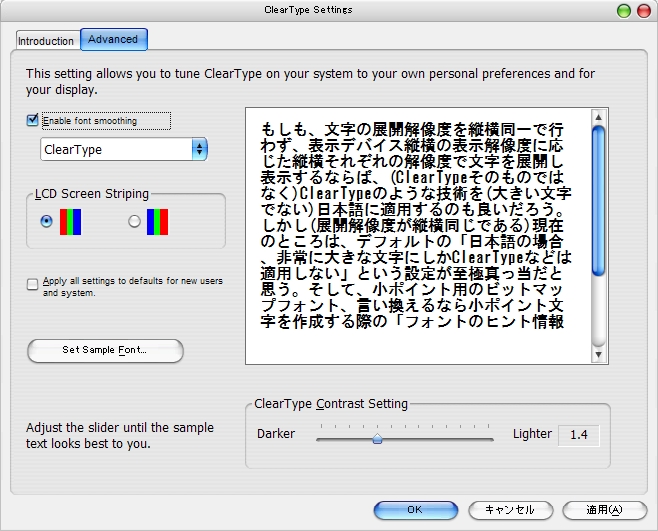Viewport: 658px width, 531px height.
Task: Toggle the Enable font smoothing checkbox
Action: pyautogui.click(x=33, y=121)
